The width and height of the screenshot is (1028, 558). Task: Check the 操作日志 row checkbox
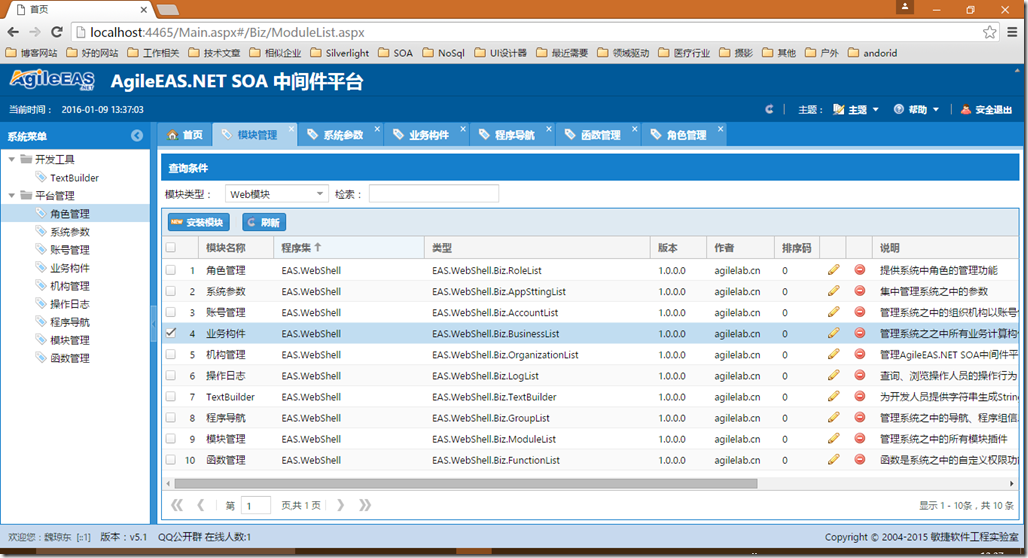pos(170,375)
